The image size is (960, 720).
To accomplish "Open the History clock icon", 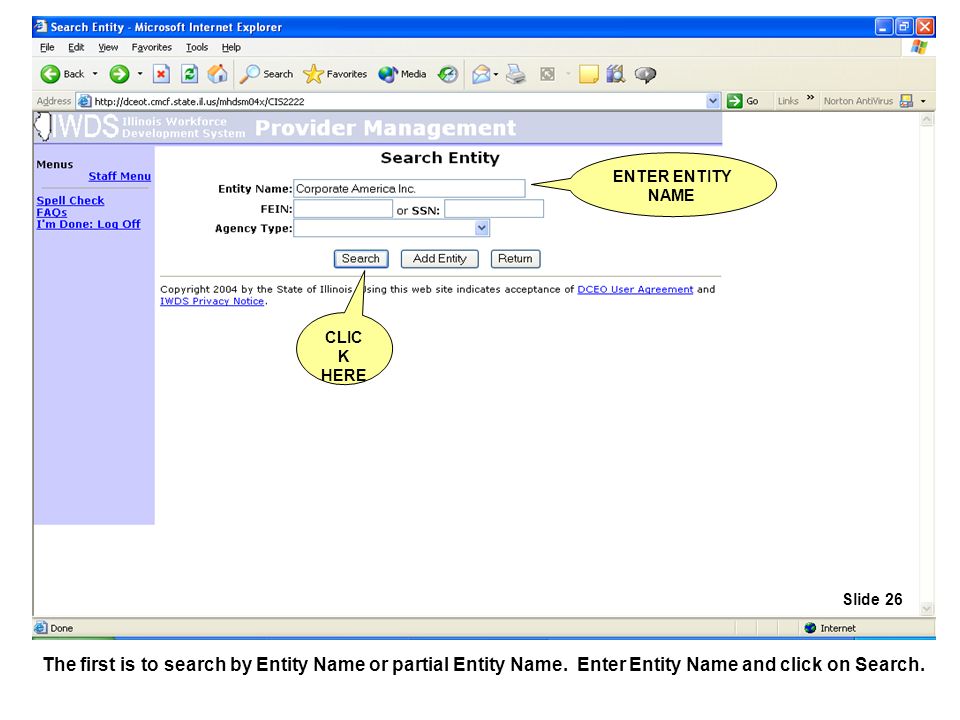I will pyautogui.click(x=448, y=74).
